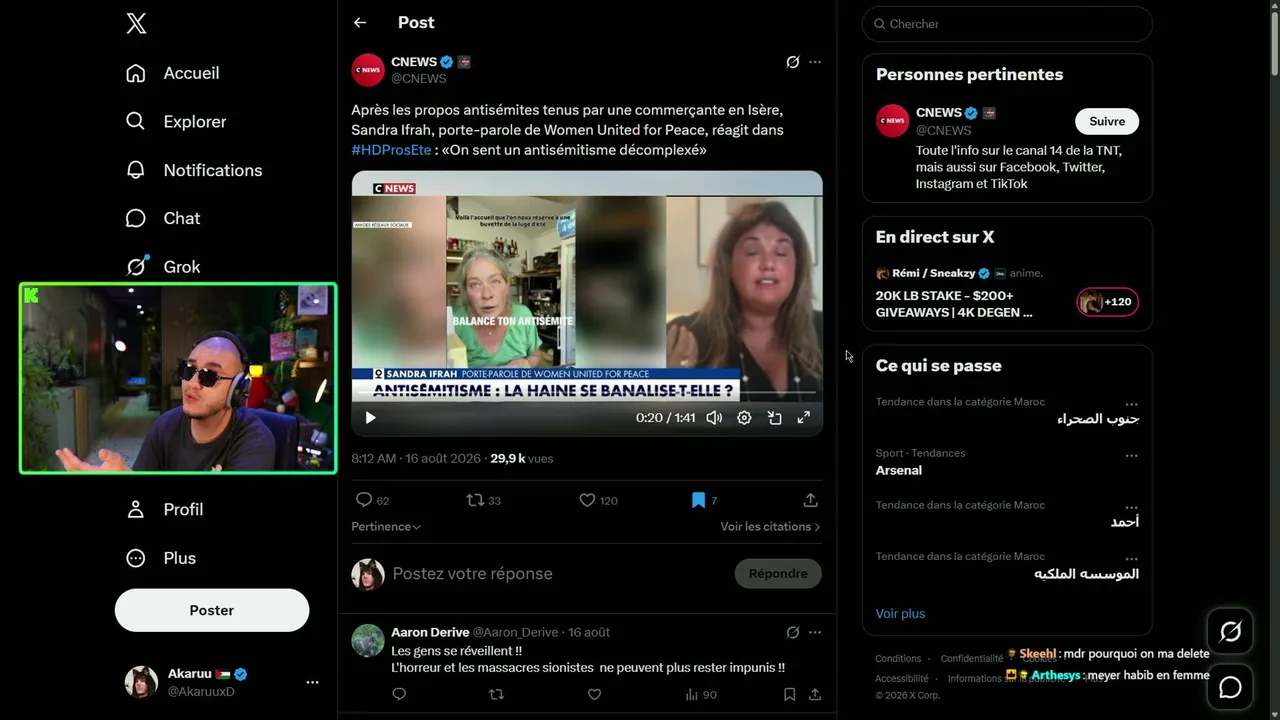Open the 20K LB STAKE live stream
Screen dimensions: 1280x720
(x=954, y=304)
